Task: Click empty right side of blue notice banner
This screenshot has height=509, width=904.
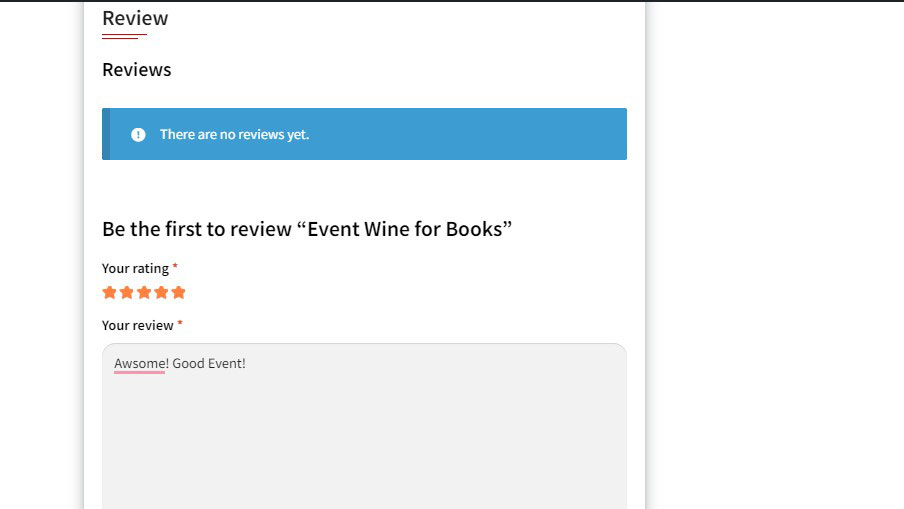Action: tap(500, 134)
